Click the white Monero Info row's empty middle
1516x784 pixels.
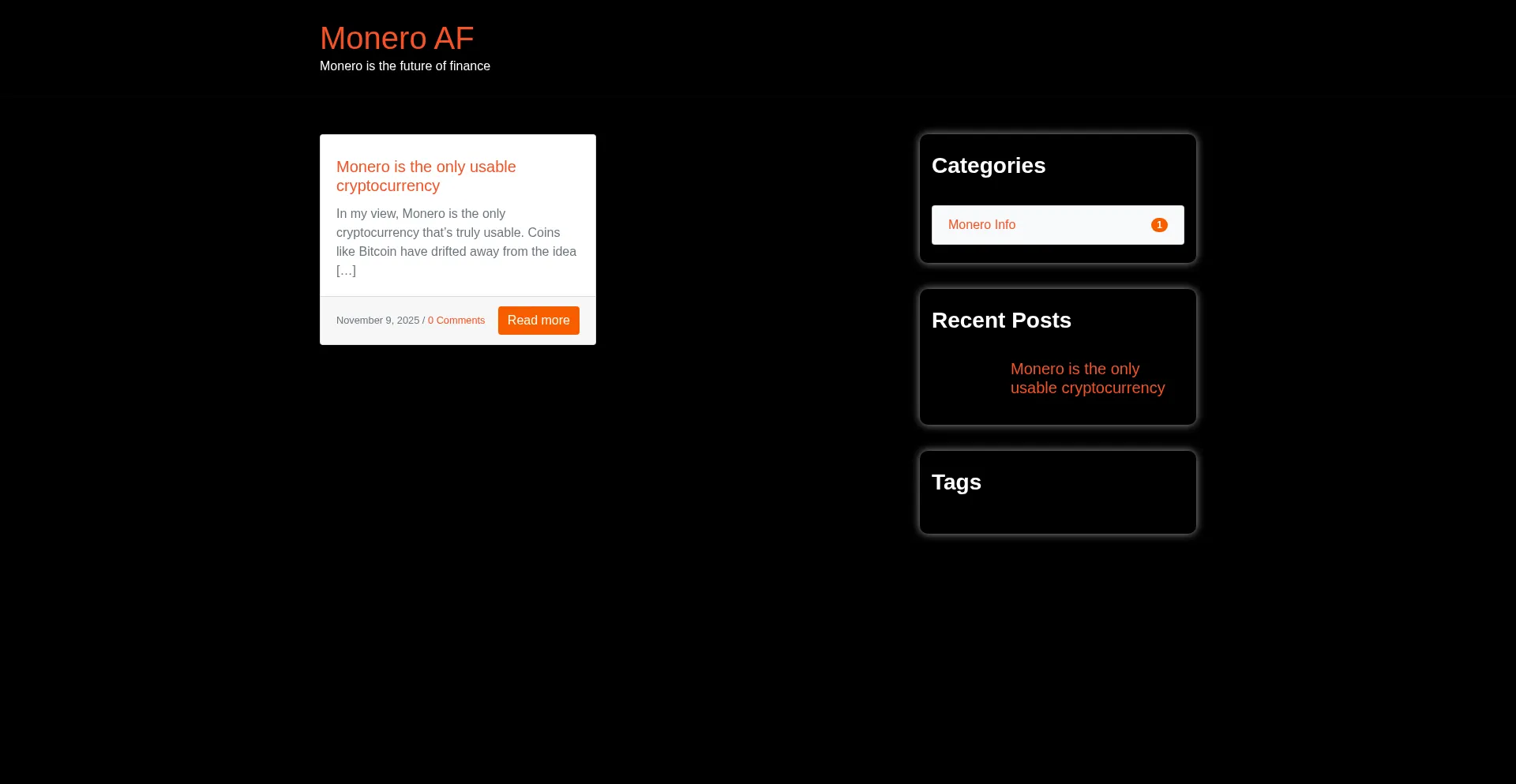[x=1082, y=225]
